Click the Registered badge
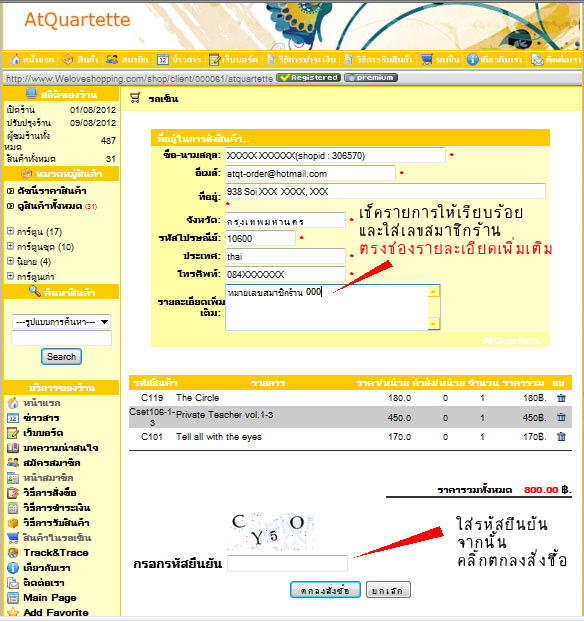 coord(309,78)
